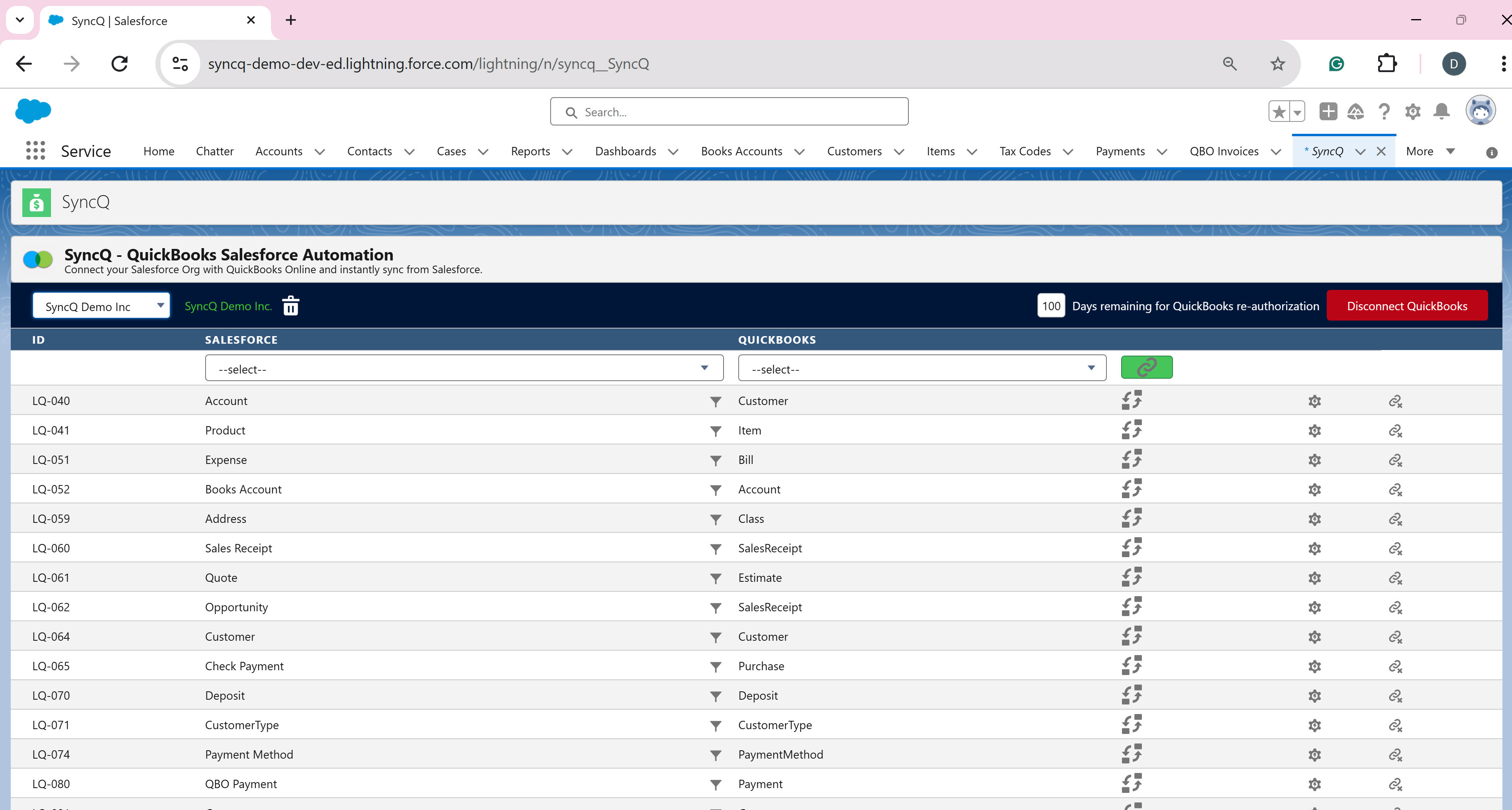Open Chrome profile D avatar

point(1453,63)
